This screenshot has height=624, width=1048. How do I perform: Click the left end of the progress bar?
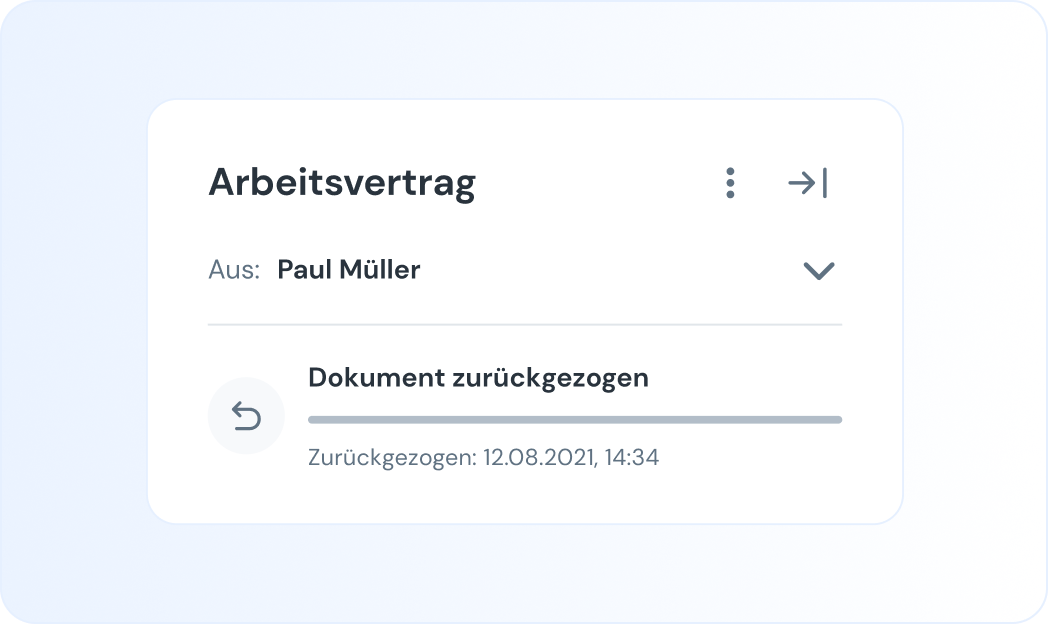click(313, 420)
